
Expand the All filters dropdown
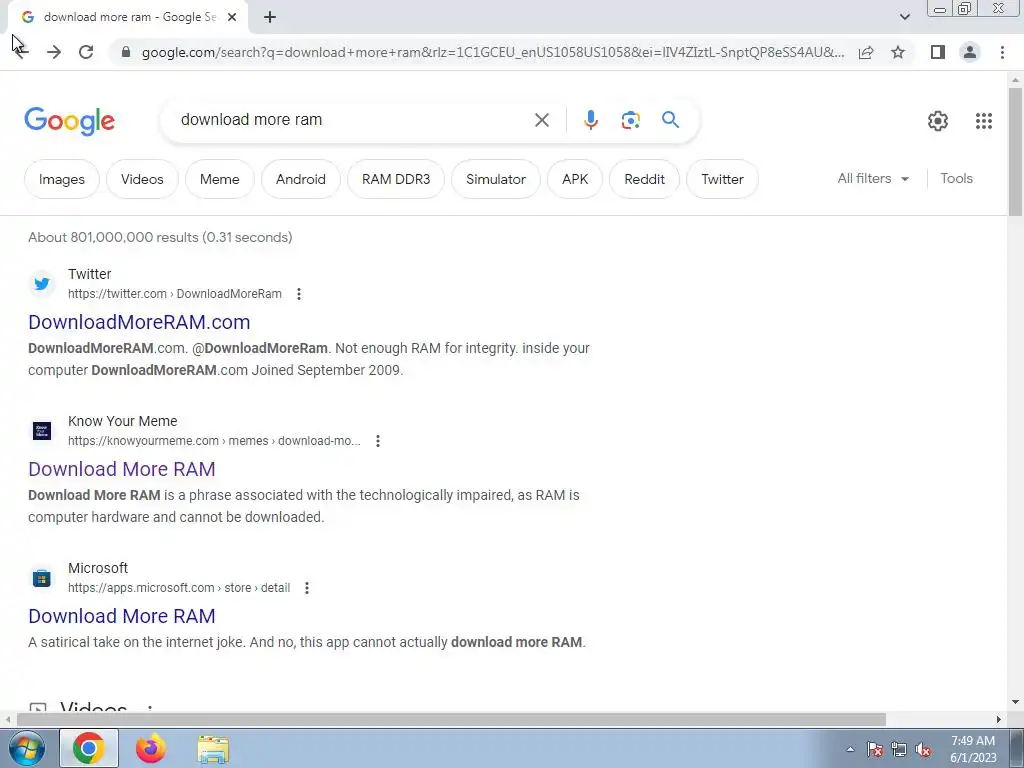pos(873,178)
